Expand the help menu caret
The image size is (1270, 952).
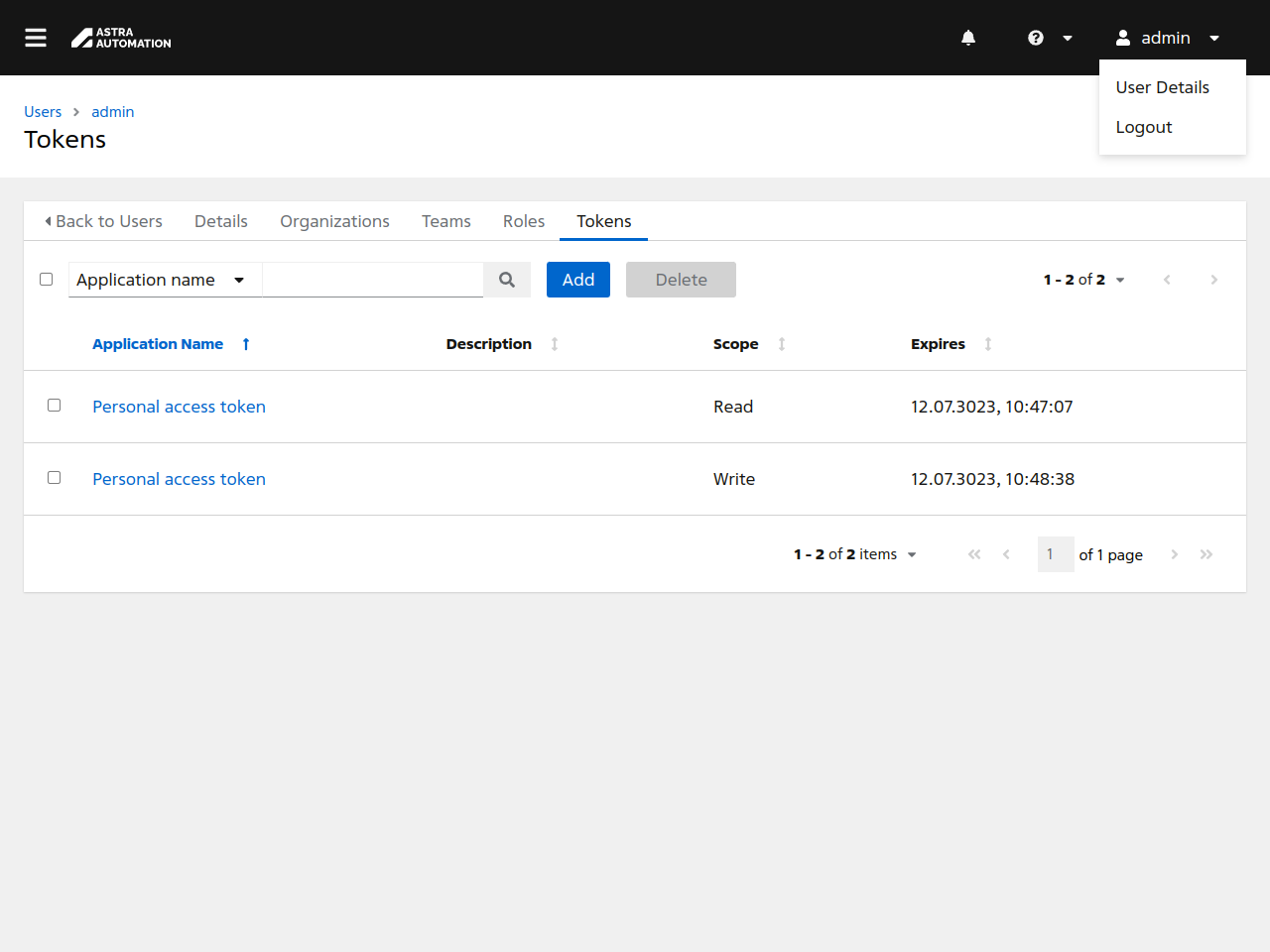(x=1068, y=38)
